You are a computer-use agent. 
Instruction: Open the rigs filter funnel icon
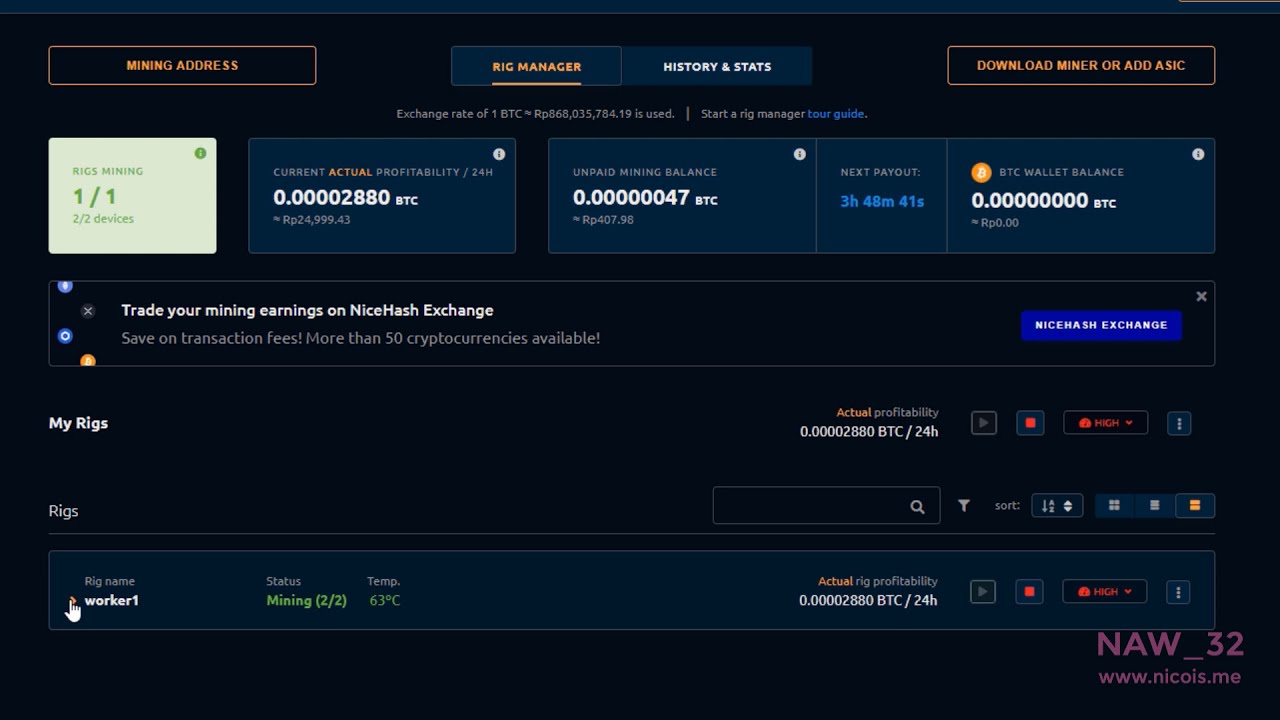(x=964, y=506)
